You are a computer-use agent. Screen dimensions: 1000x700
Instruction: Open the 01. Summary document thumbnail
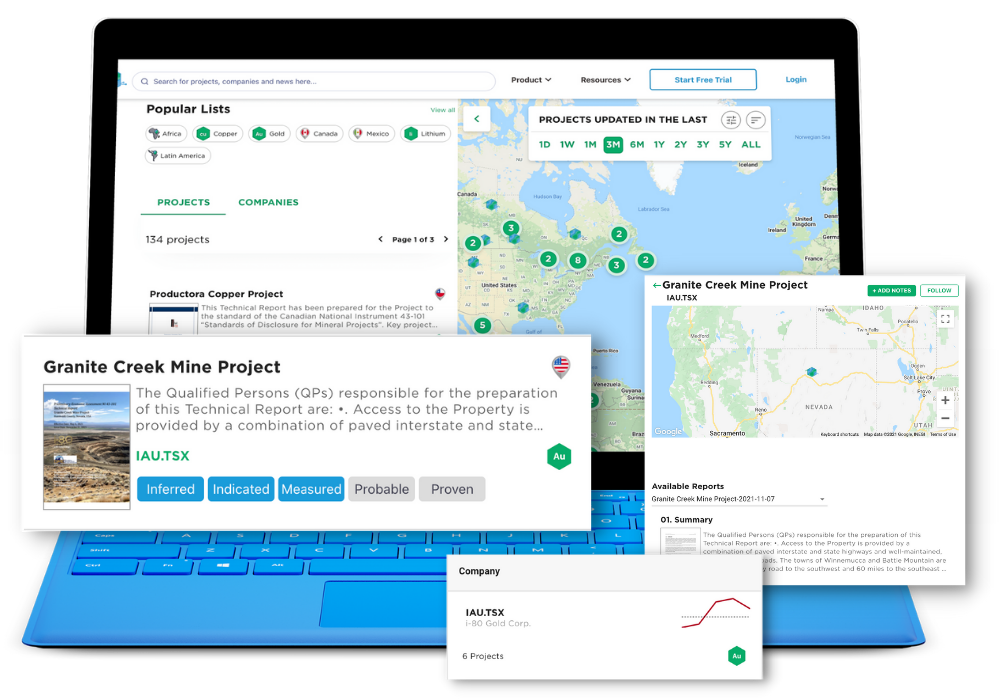click(x=680, y=542)
